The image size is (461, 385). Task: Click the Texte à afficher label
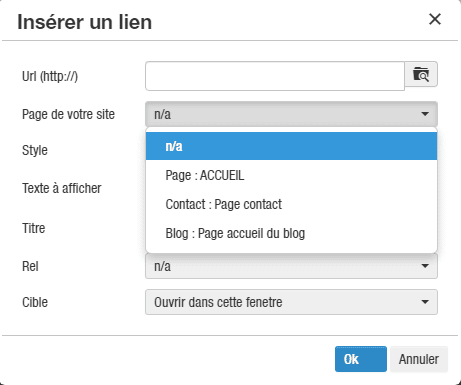click(x=62, y=188)
